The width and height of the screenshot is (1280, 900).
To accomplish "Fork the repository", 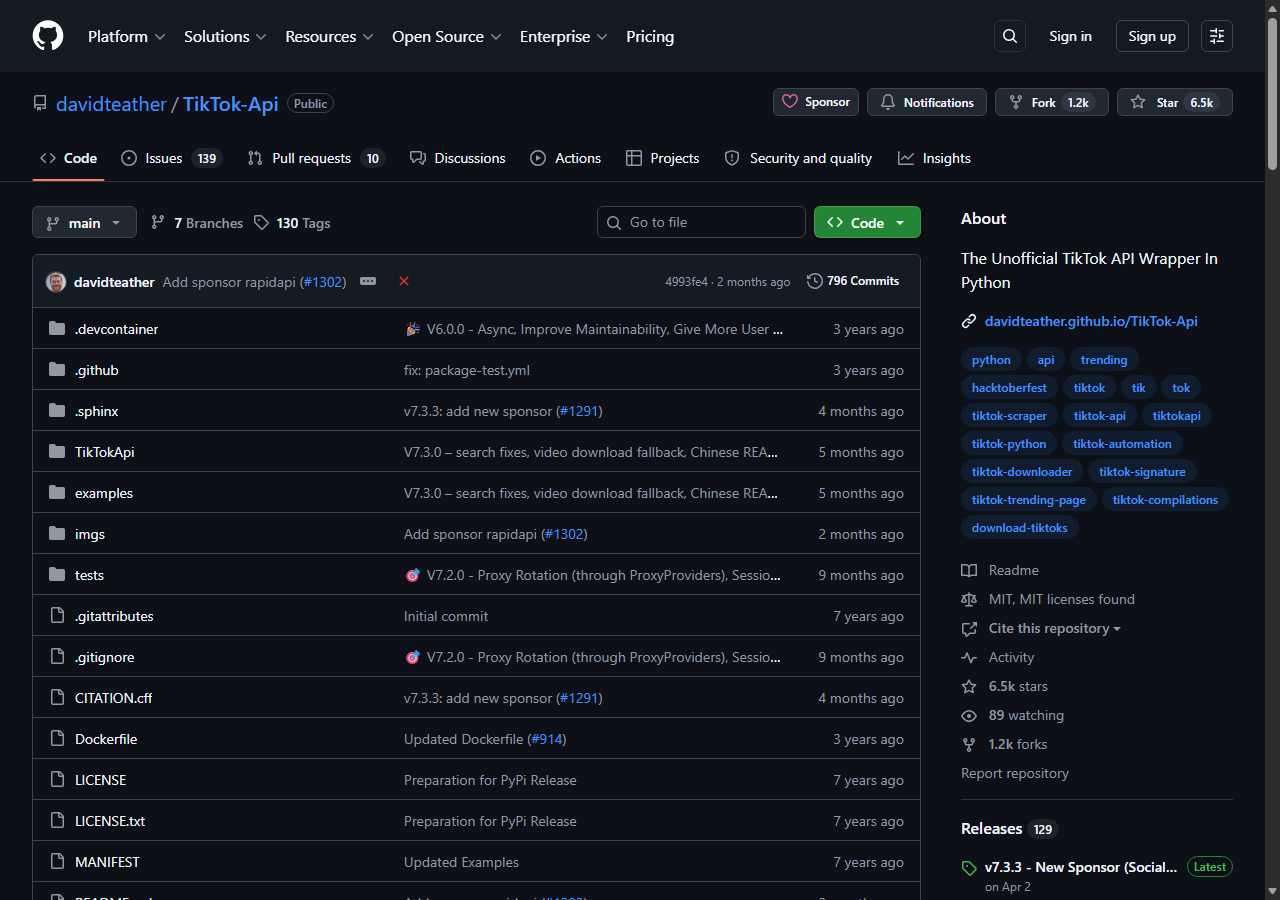I will (x=1051, y=102).
